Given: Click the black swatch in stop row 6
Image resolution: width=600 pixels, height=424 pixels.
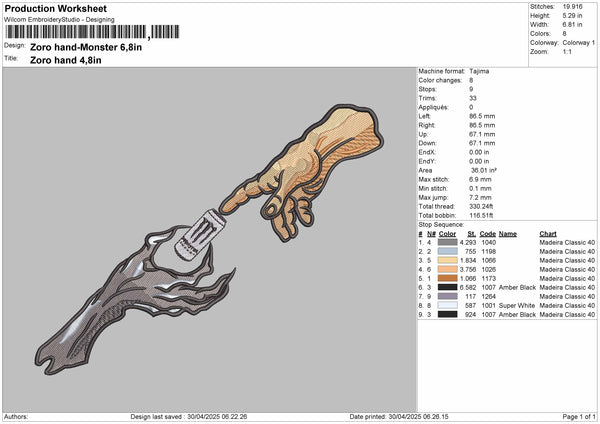Looking at the screenshot, I should pos(447,287).
